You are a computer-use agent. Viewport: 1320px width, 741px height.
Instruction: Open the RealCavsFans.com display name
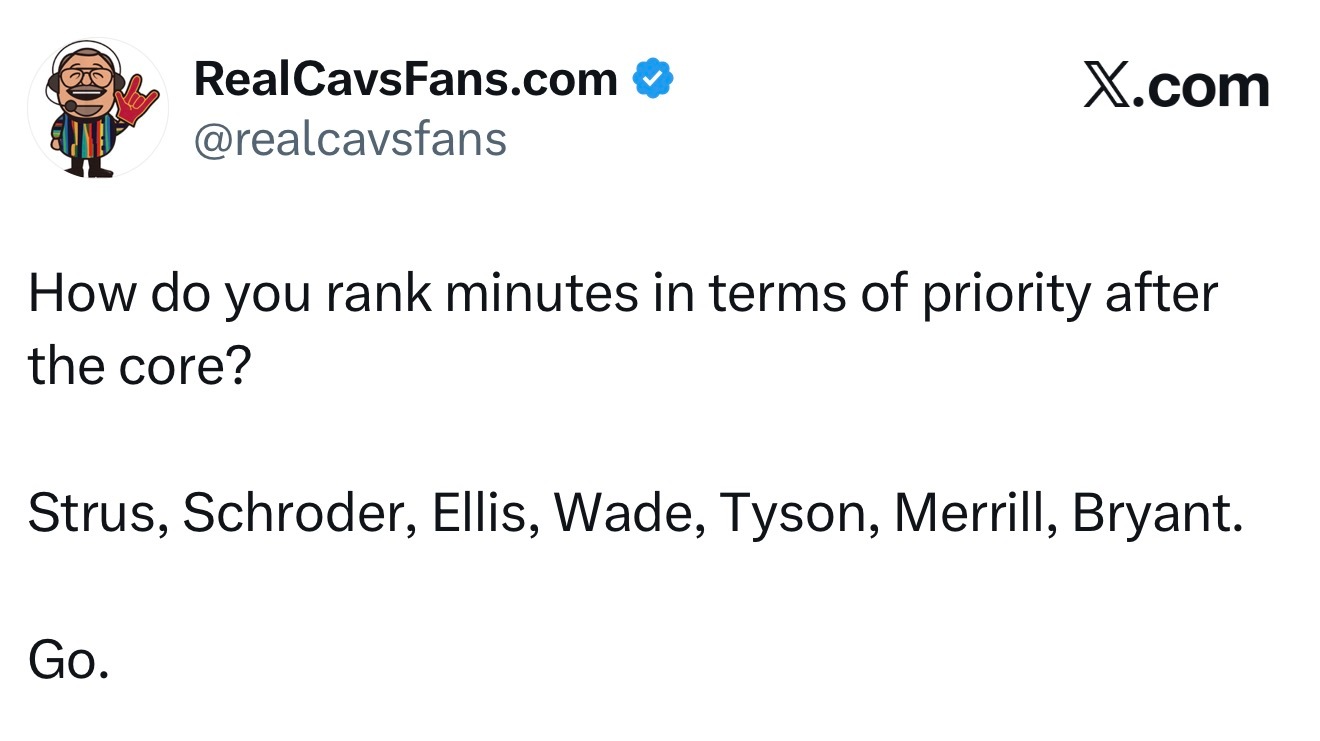pos(405,80)
